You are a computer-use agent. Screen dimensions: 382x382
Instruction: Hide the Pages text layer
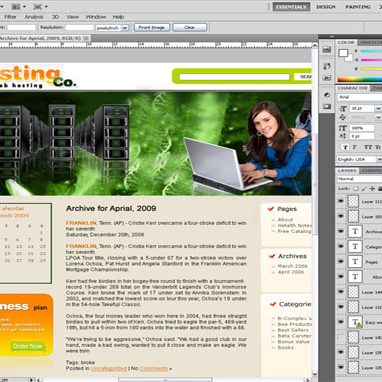click(x=341, y=261)
